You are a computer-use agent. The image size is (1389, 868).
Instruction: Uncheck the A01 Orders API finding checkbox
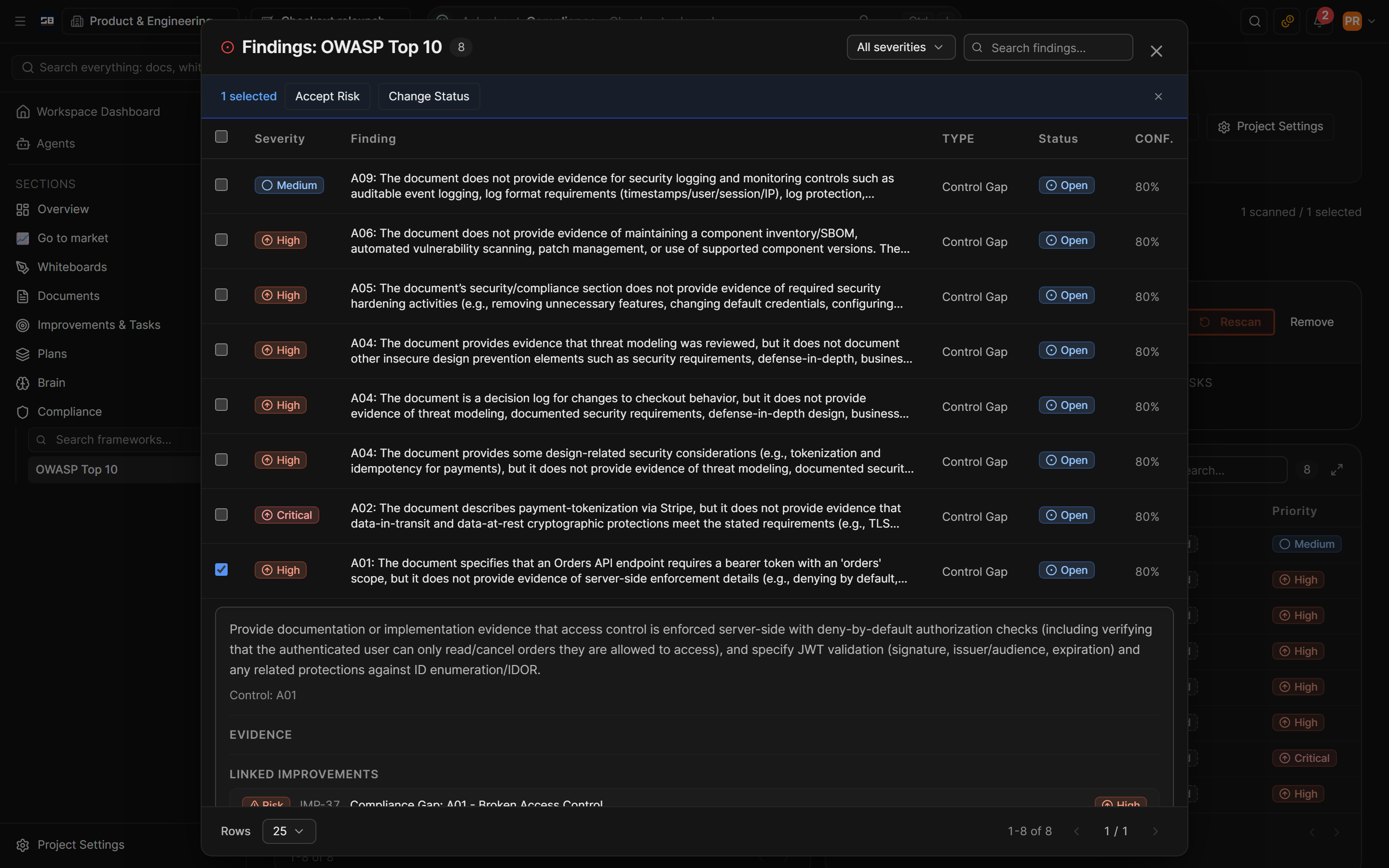click(x=221, y=570)
